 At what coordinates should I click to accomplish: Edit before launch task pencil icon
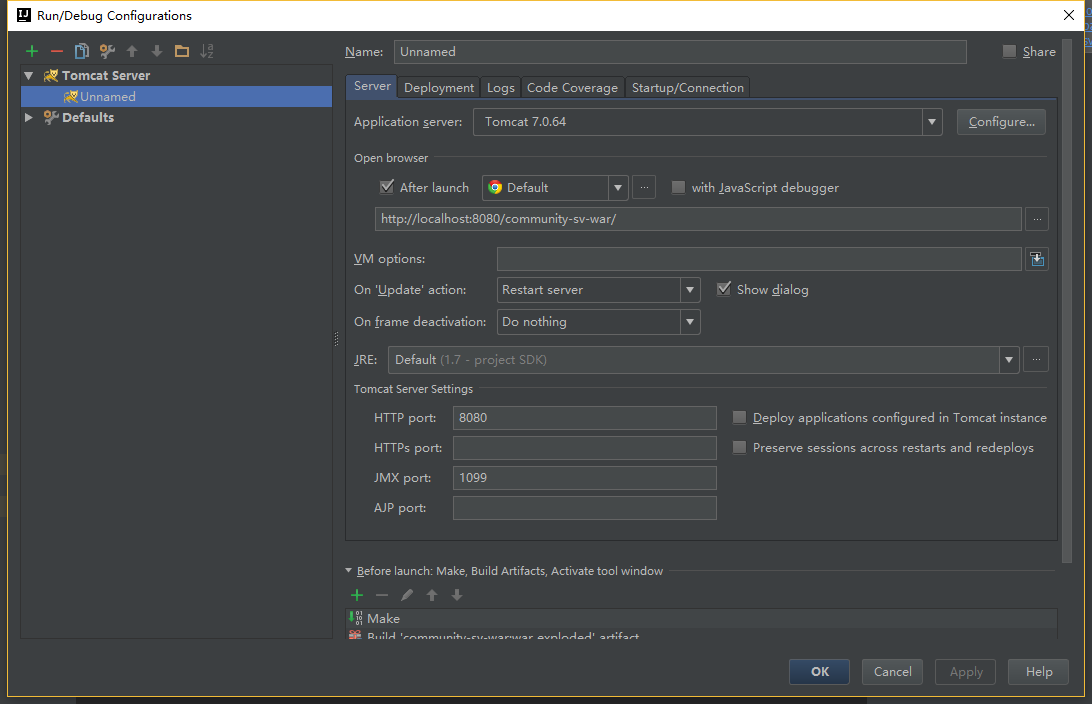click(x=407, y=595)
